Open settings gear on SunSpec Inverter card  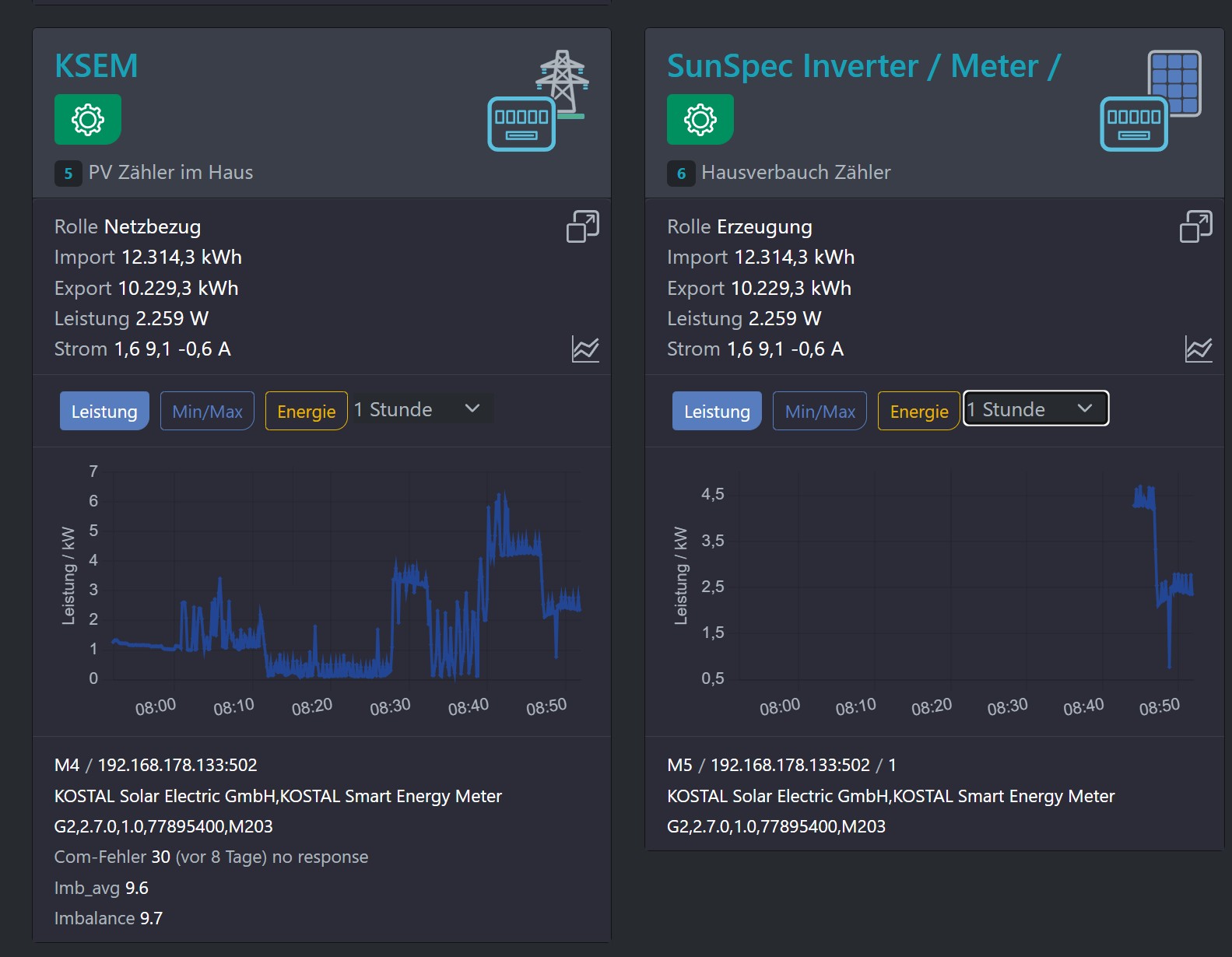[700, 120]
